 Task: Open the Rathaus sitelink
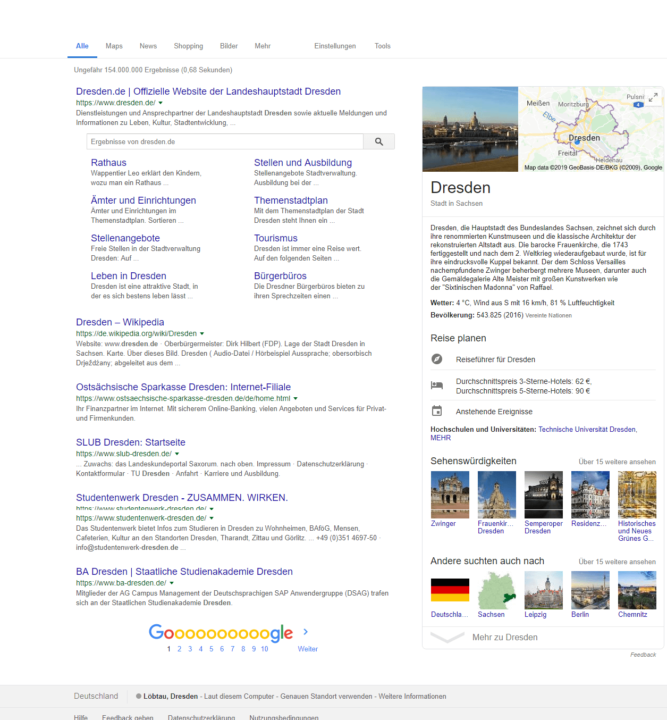(108, 163)
